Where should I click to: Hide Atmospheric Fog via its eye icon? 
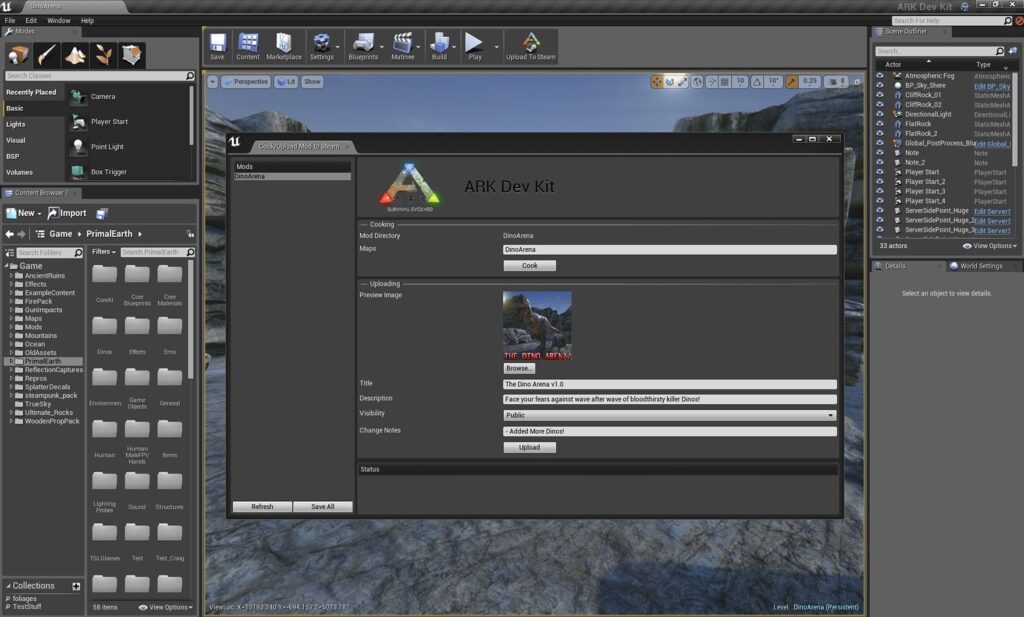click(x=880, y=76)
